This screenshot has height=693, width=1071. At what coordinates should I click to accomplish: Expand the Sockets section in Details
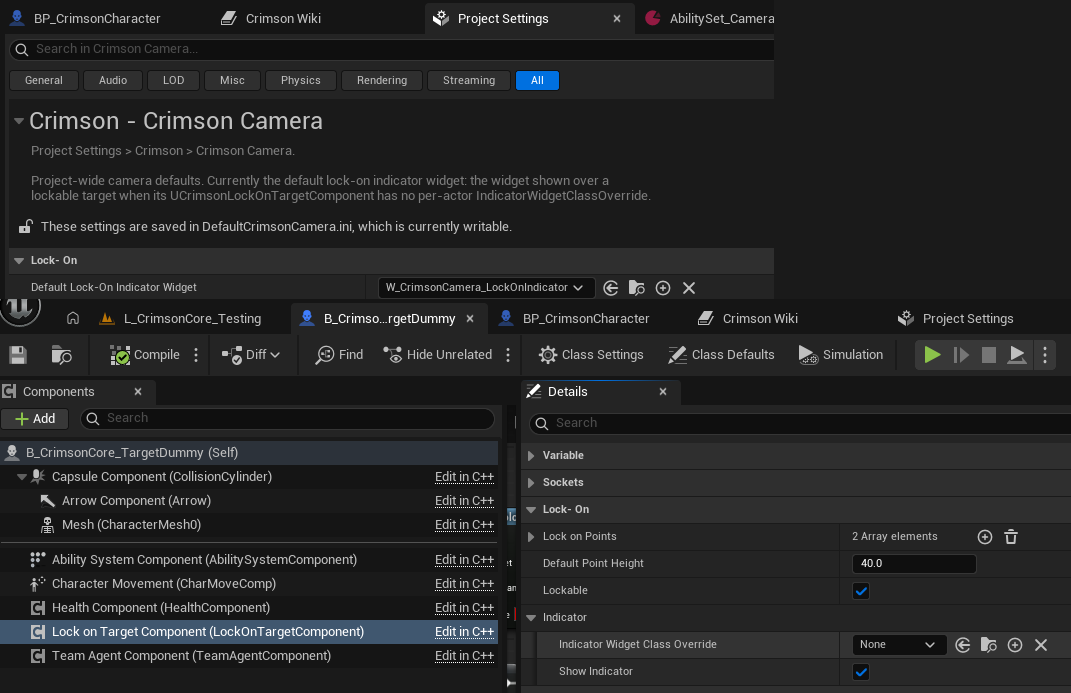531,483
